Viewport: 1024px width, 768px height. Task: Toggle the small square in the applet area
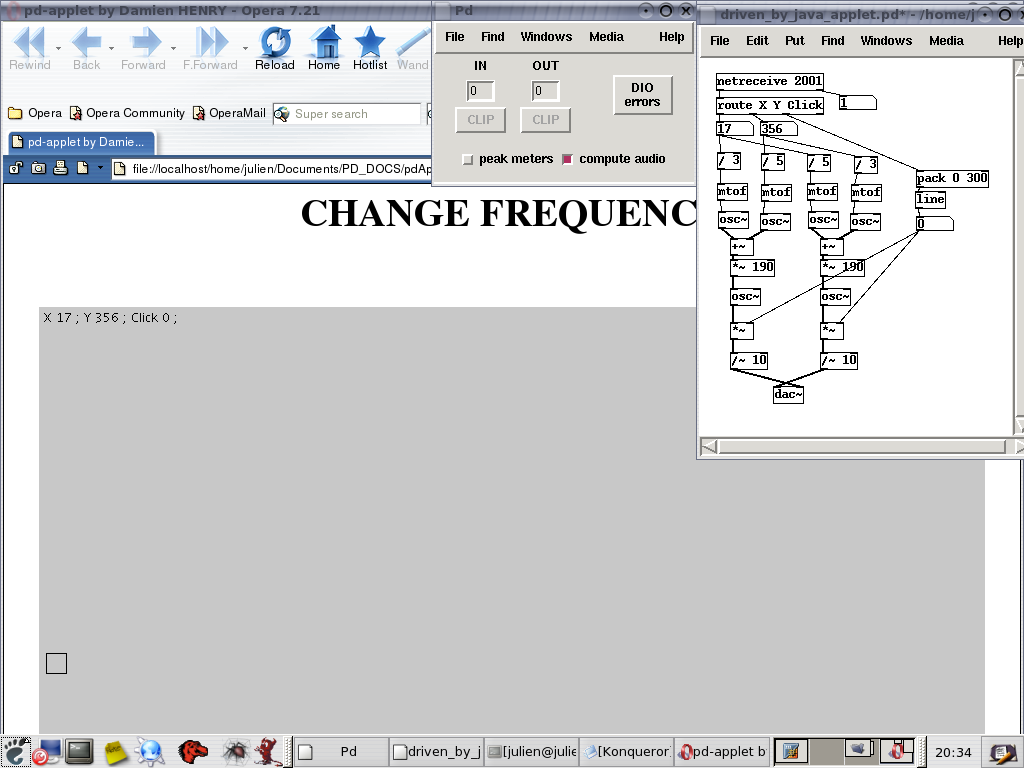point(57,663)
